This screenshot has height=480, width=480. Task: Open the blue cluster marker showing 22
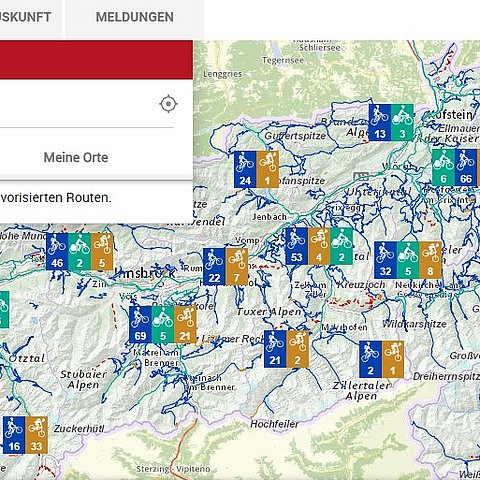214,267
